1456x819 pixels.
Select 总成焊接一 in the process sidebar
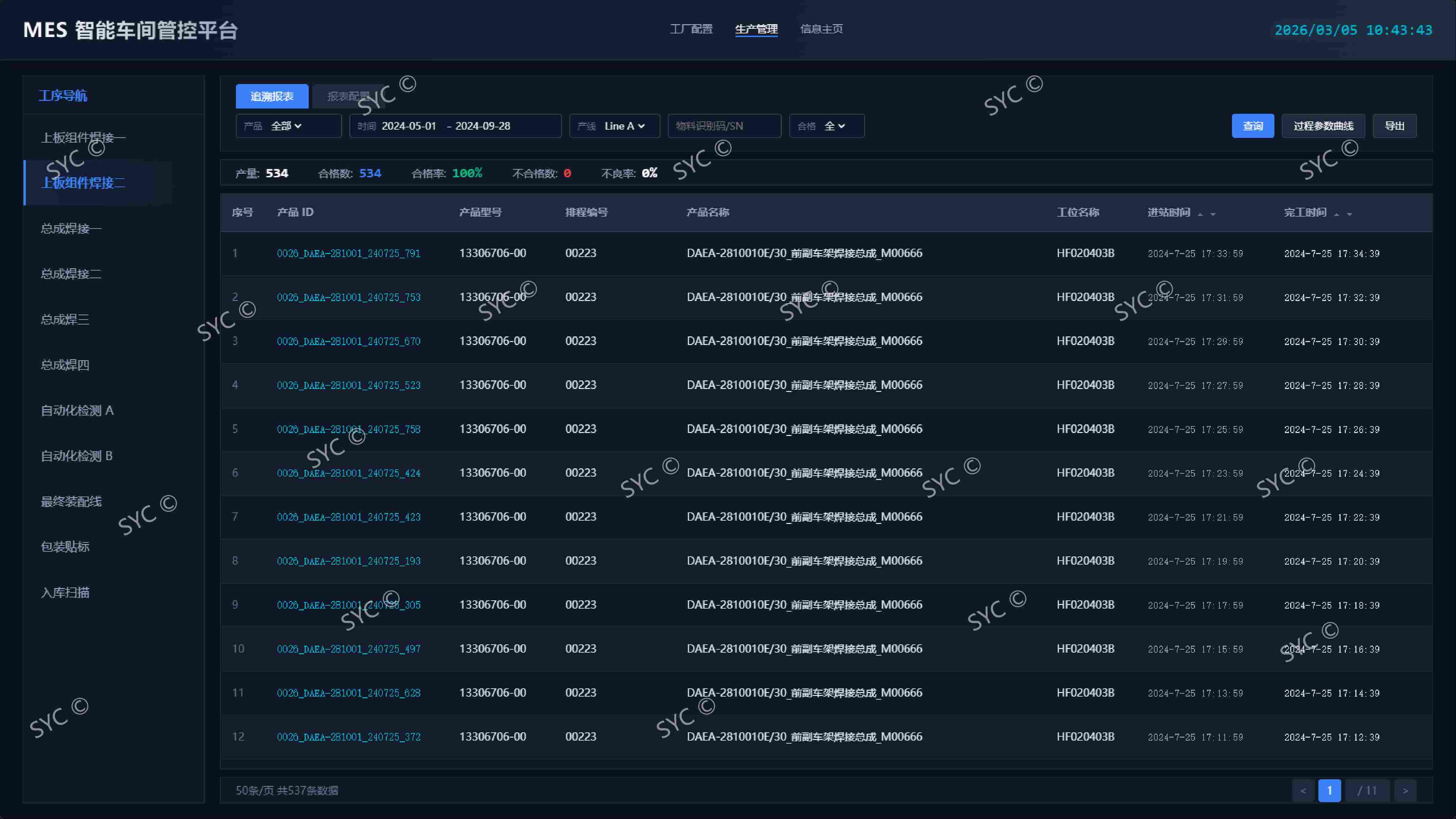(71, 228)
